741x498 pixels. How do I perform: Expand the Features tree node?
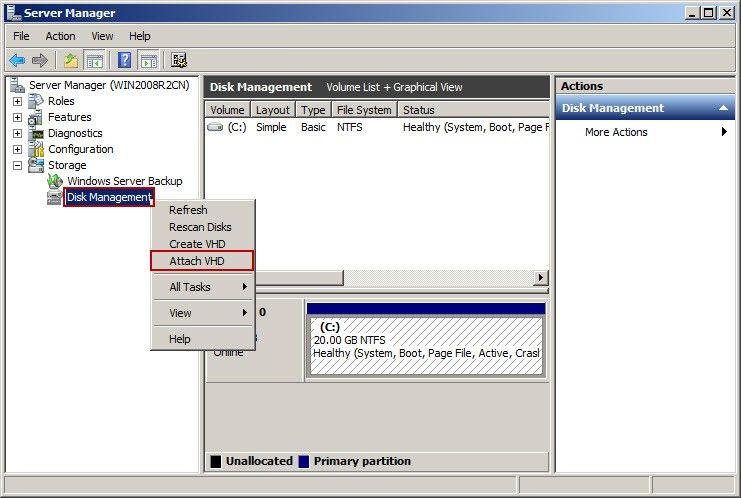[17, 118]
